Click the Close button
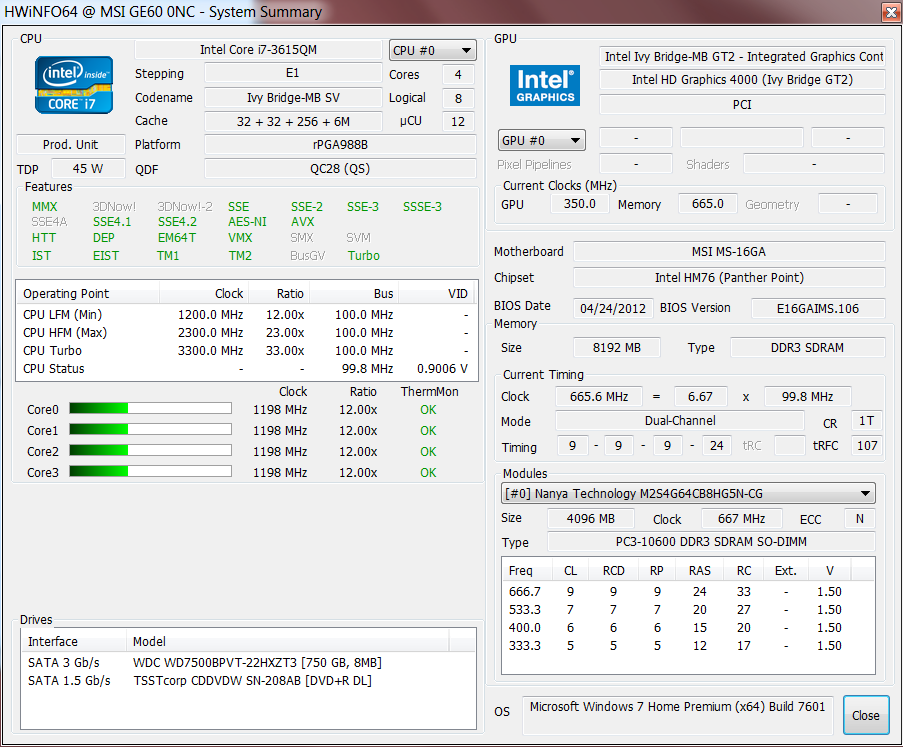Viewport: 903px width, 747px height. 866,715
